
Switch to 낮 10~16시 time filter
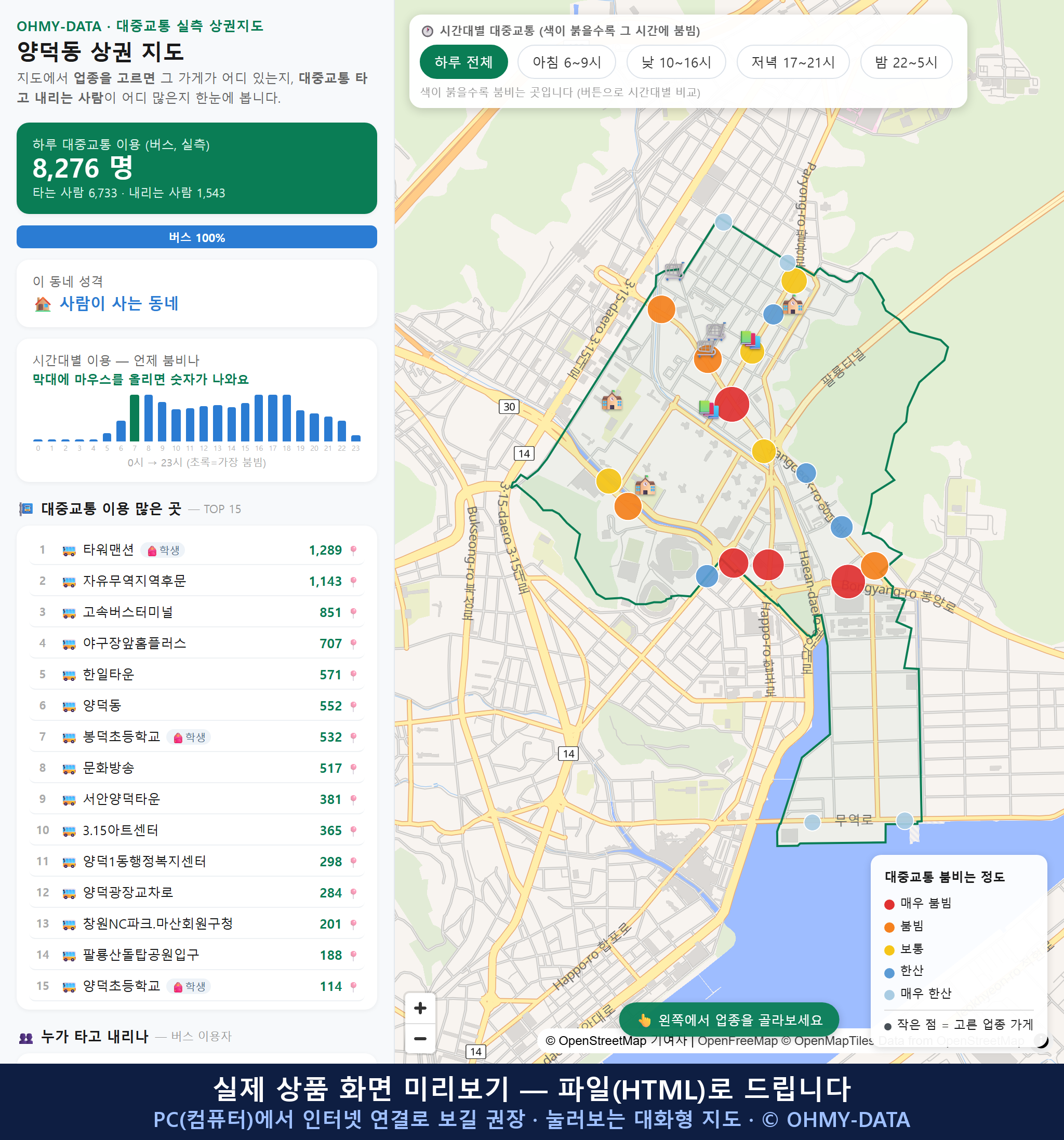coord(676,62)
